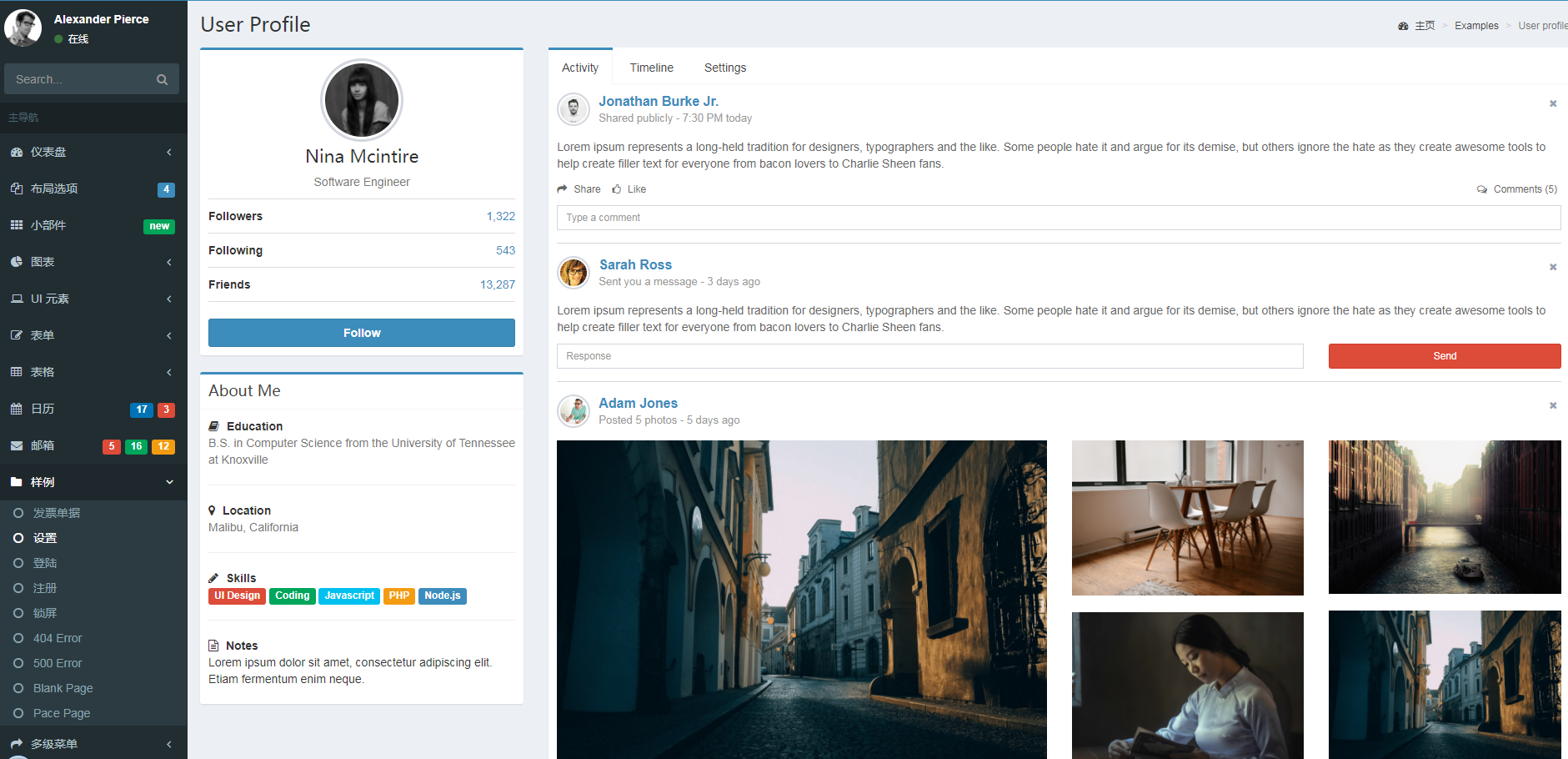Click the 邮箱 envelope icon in sidebar

17,446
